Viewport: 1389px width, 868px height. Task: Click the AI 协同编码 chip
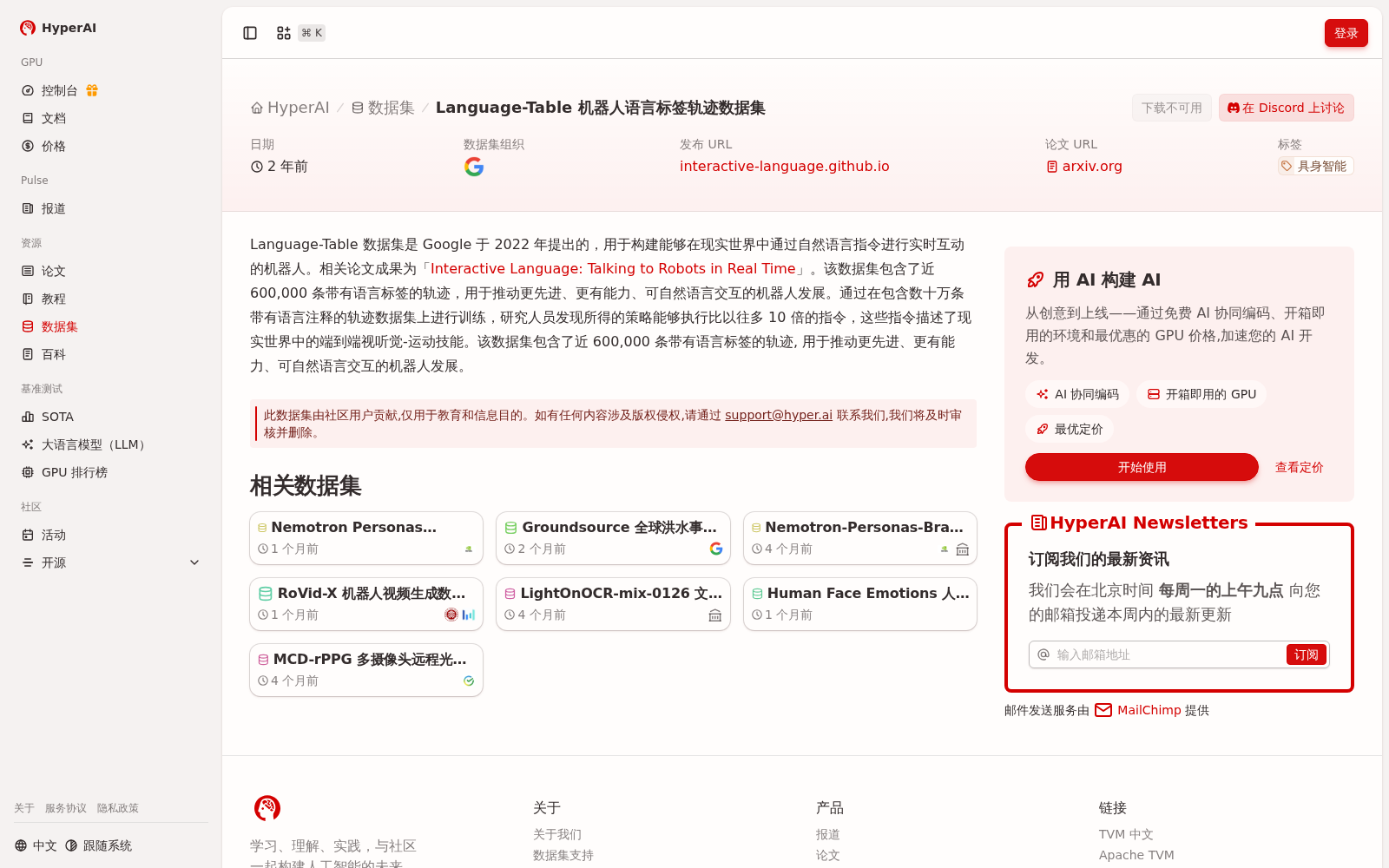[1077, 394]
